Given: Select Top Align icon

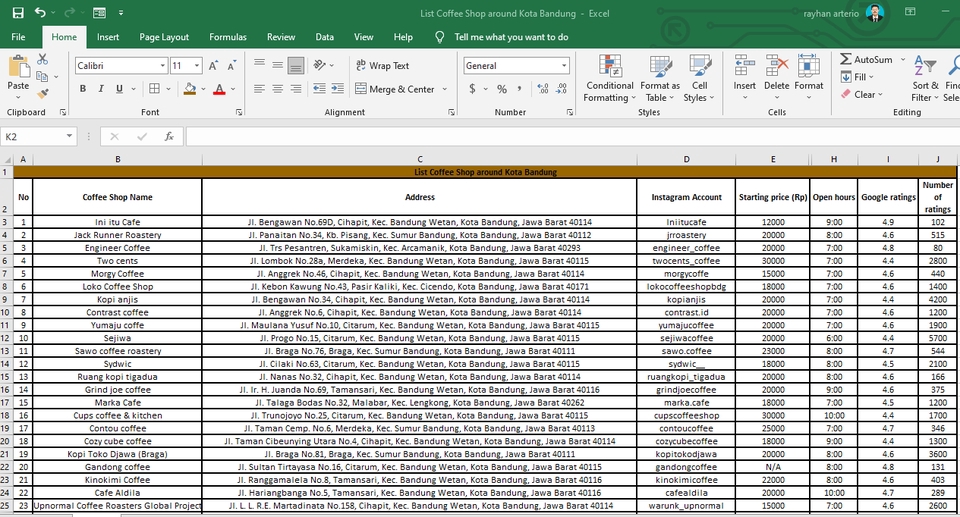Looking at the screenshot, I should (260, 65).
